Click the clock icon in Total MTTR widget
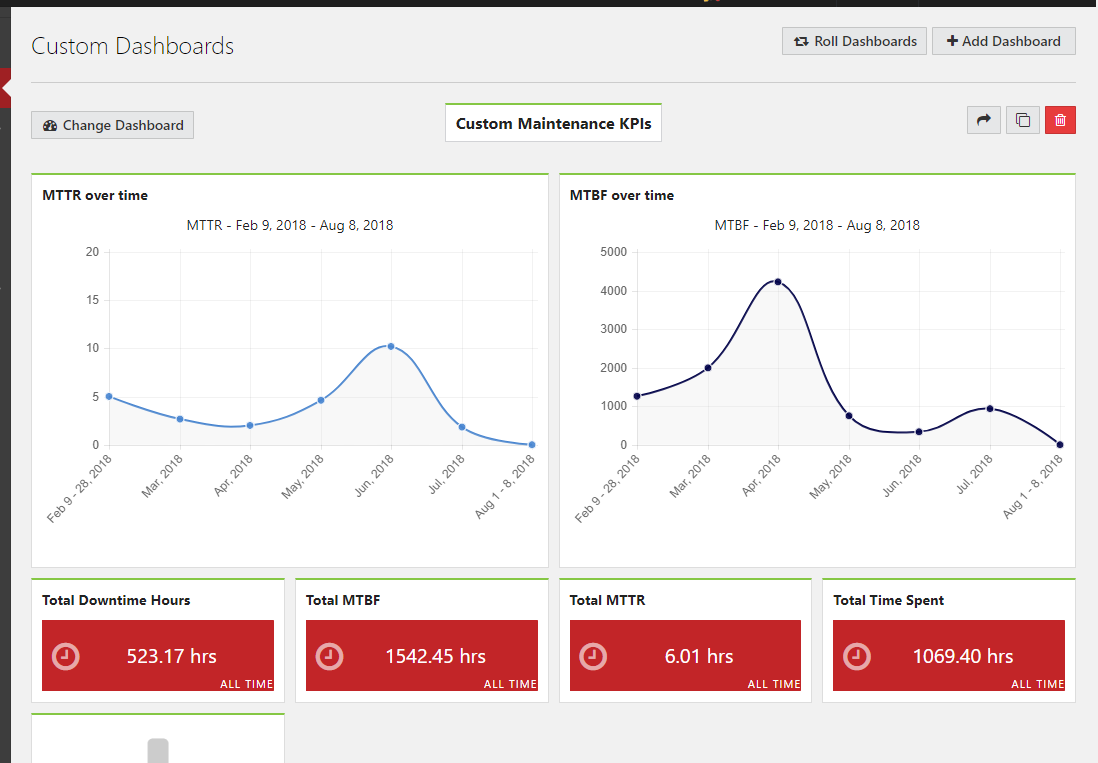1098x763 pixels. pos(592,657)
